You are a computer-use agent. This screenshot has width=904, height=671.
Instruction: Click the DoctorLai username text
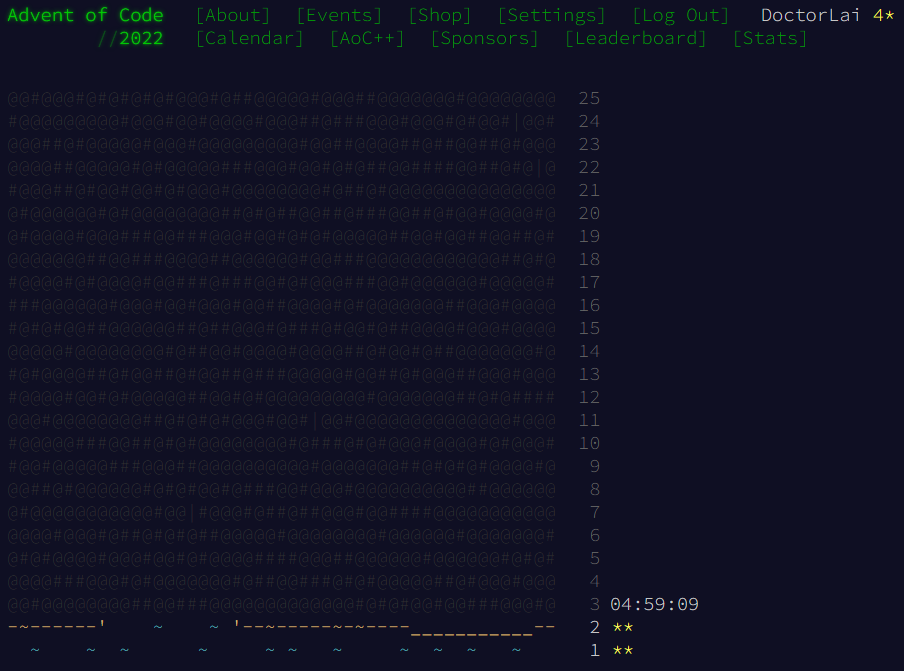[811, 15]
